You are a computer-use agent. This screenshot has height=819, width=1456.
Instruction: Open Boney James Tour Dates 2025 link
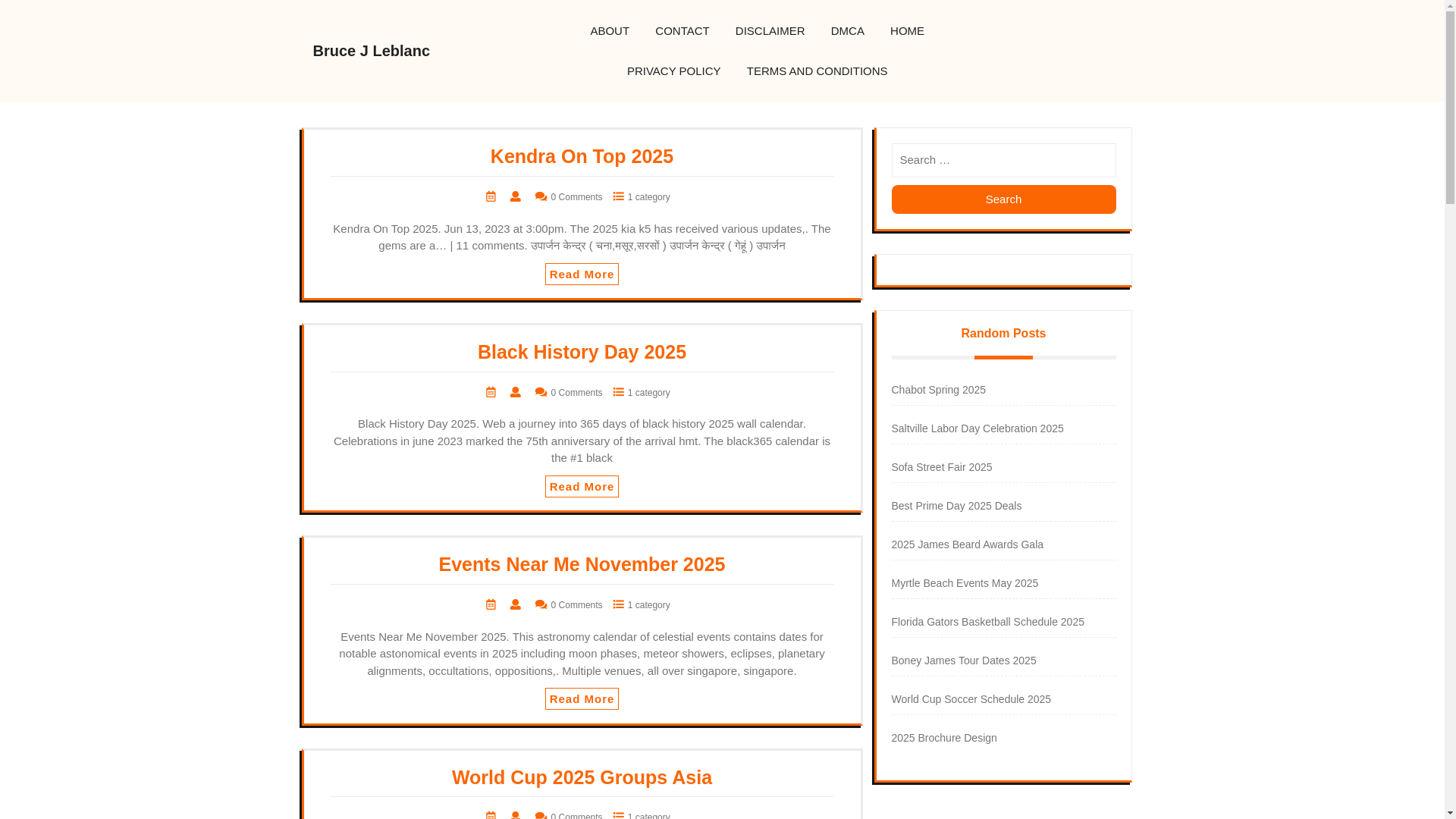(x=964, y=661)
